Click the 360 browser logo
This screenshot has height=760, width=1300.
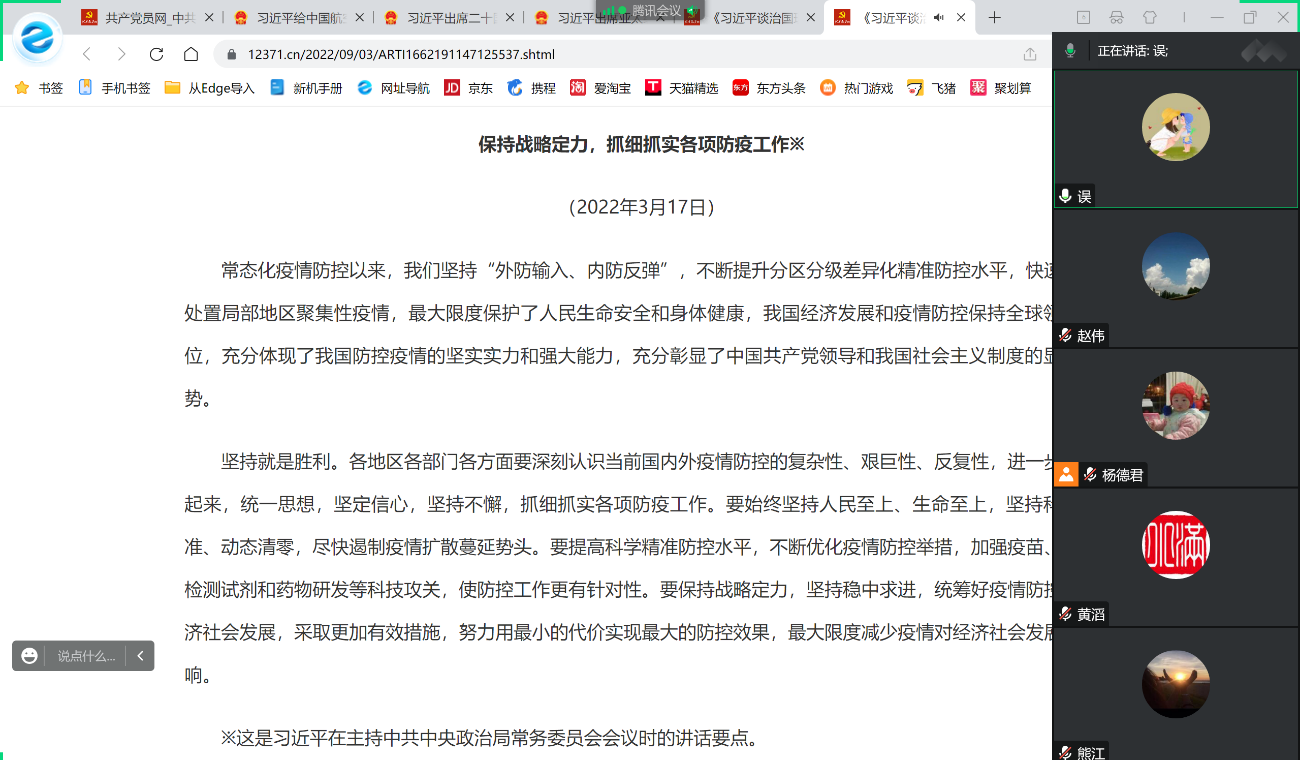(38, 38)
